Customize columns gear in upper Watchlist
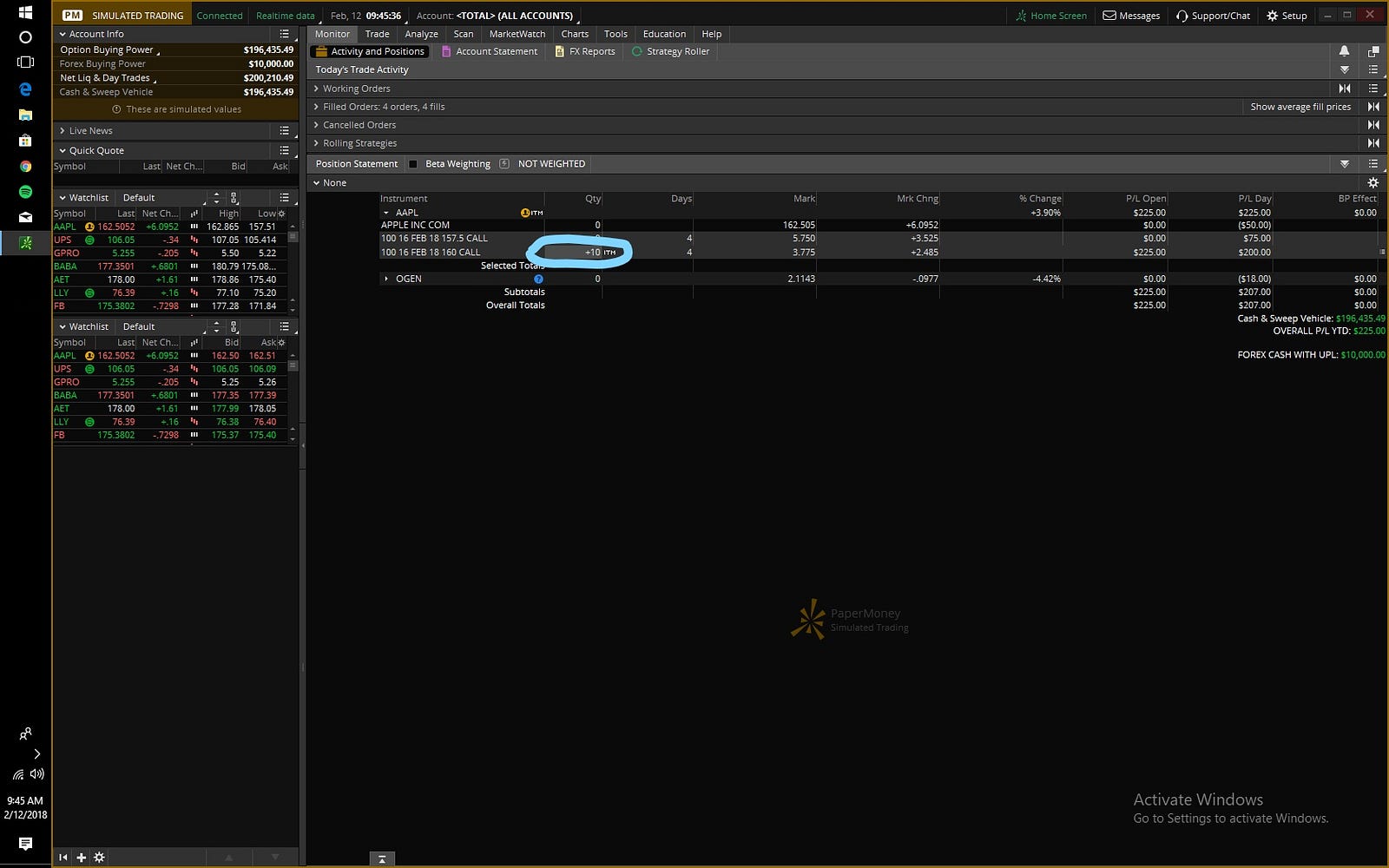The height and width of the screenshot is (868, 1389). click(x=281, y=214)
